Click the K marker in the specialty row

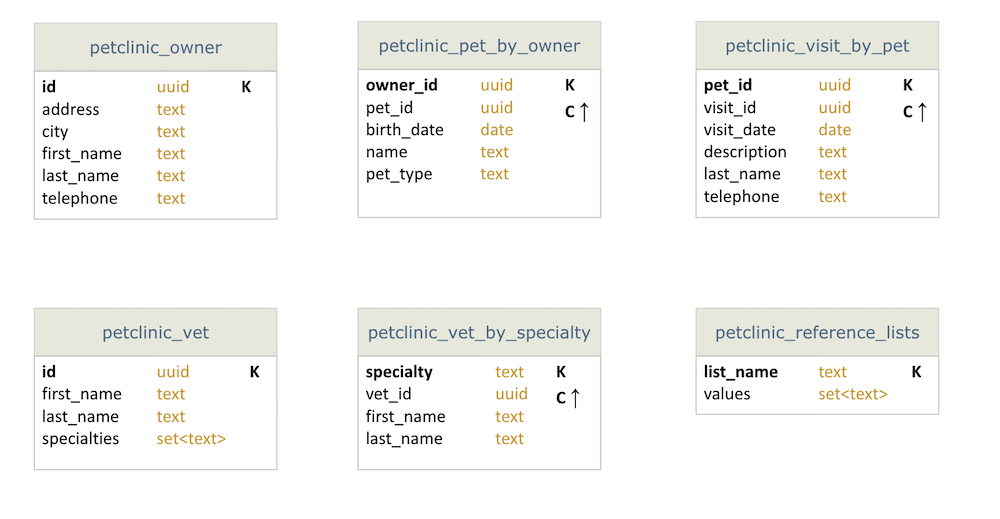click(561, 372)
